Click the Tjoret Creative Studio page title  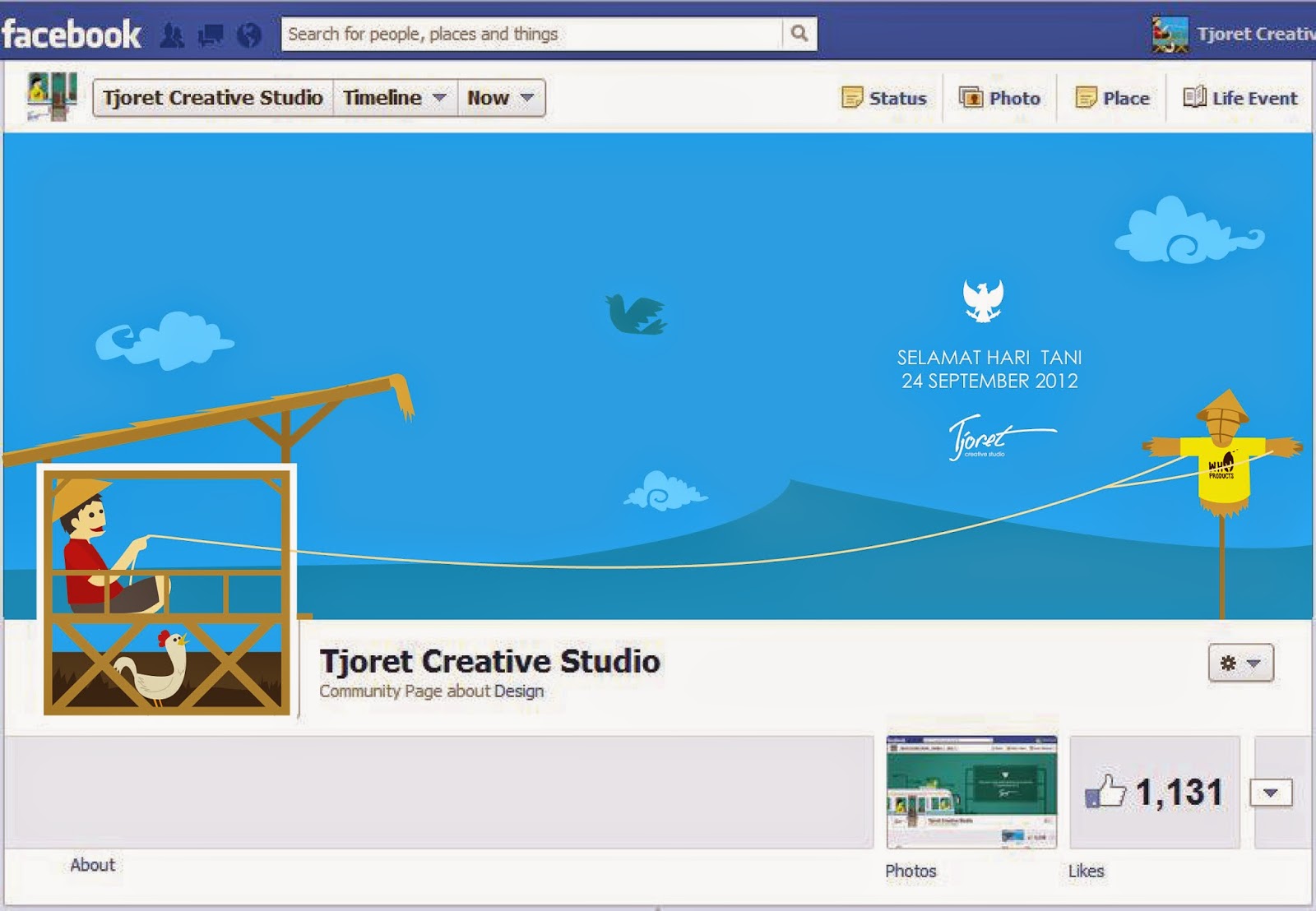click(490, 661)
